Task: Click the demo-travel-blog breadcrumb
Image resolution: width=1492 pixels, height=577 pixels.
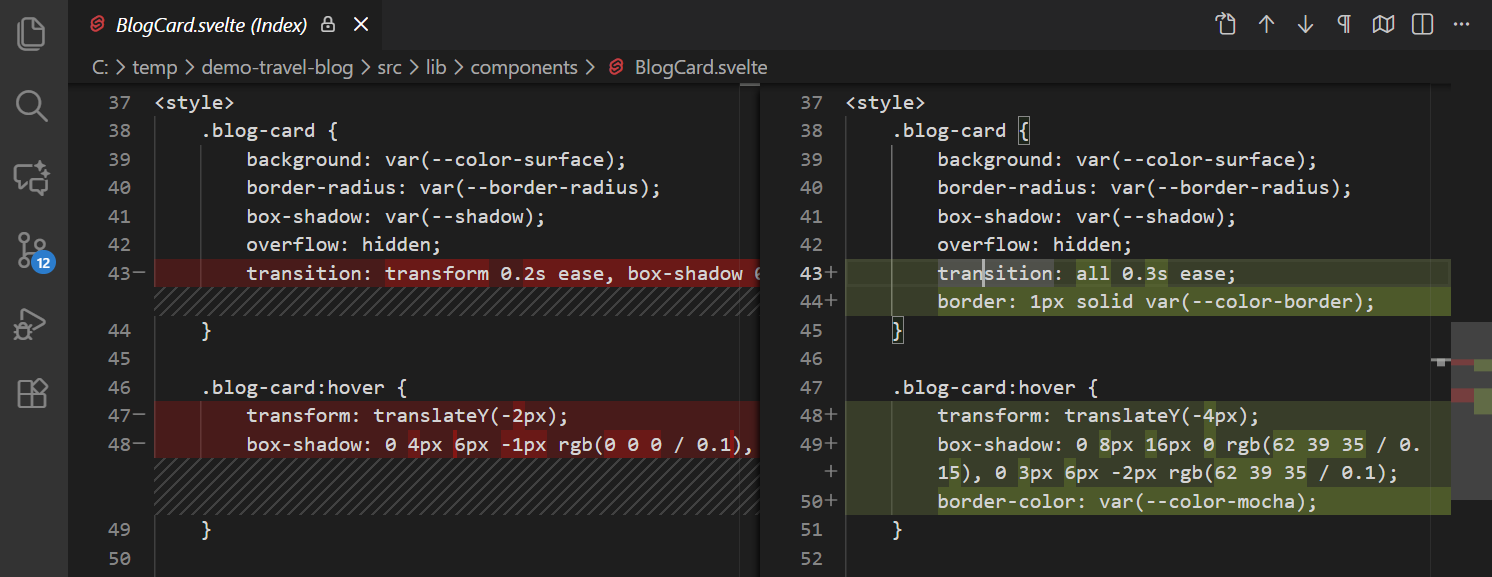Action: coord(277,67)
